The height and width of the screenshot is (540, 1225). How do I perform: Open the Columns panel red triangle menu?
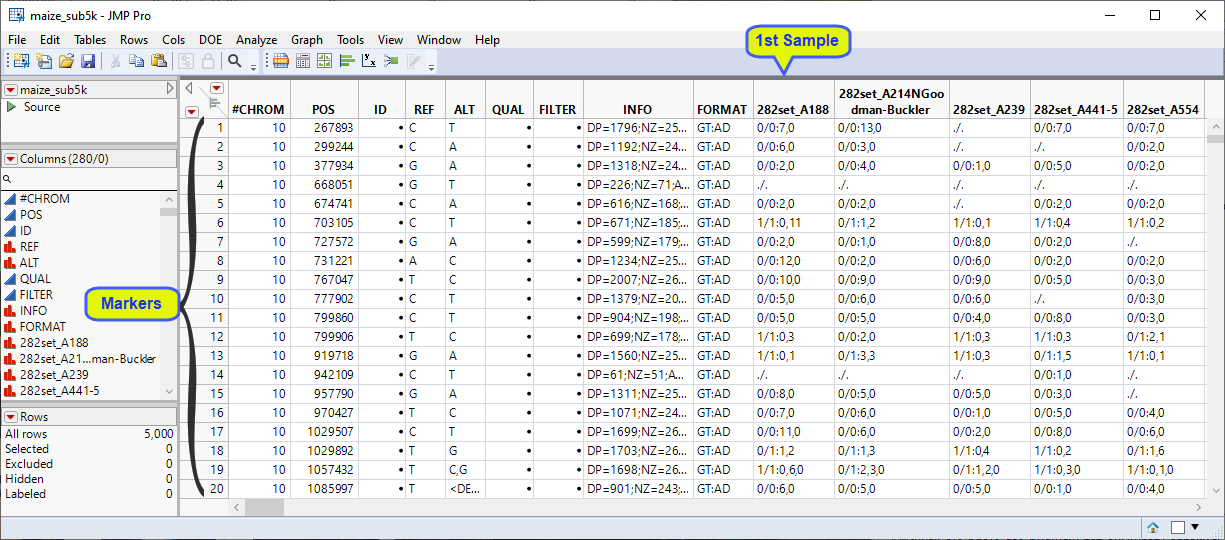[11, 159]
